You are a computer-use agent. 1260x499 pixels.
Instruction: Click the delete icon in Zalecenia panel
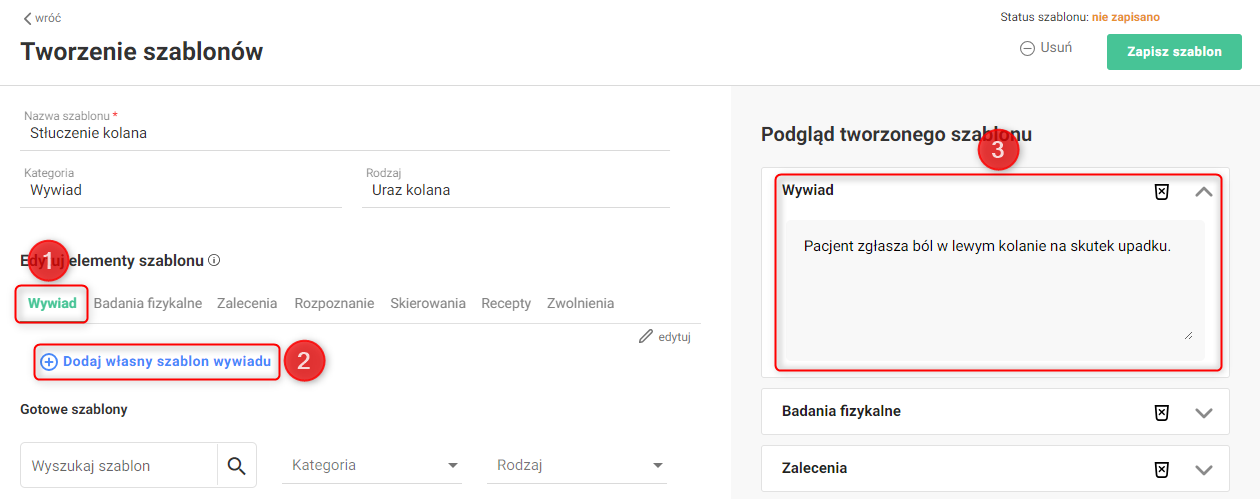click(x=1161, y=469)
